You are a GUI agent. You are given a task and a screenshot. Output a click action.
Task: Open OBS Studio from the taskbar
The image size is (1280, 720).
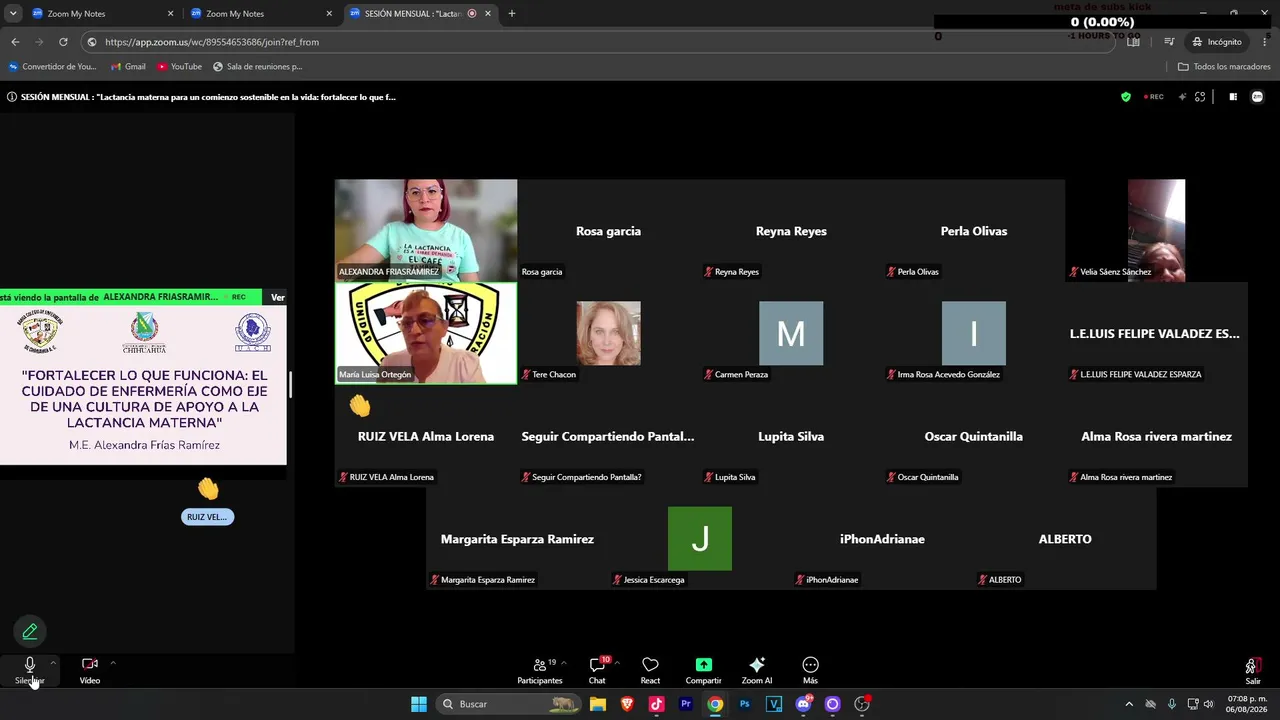(x=862, y=704)
